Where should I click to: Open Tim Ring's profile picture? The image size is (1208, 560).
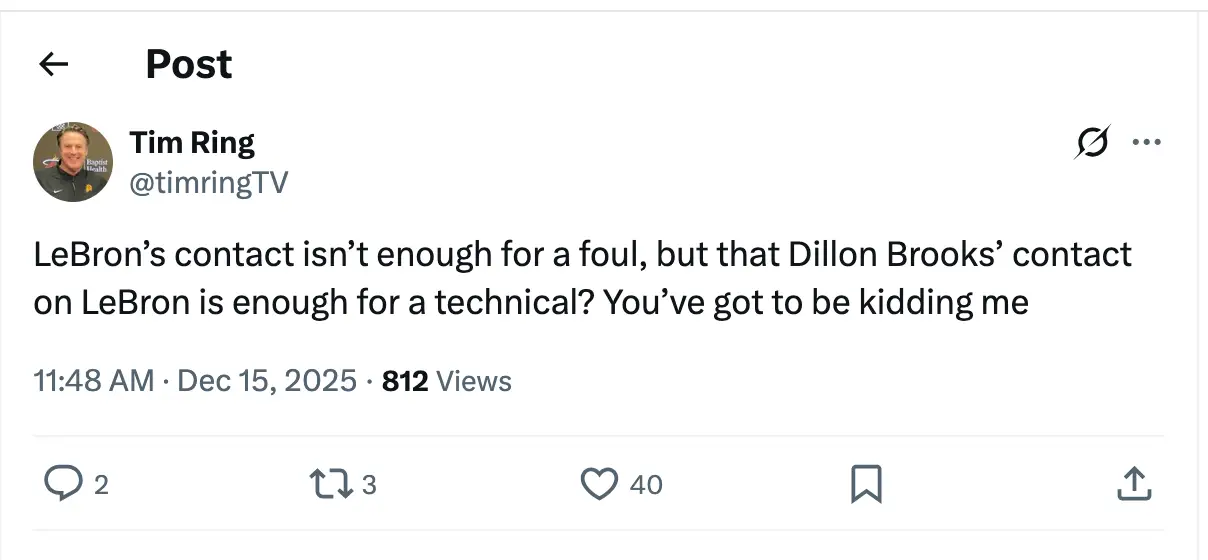(73, 162)
